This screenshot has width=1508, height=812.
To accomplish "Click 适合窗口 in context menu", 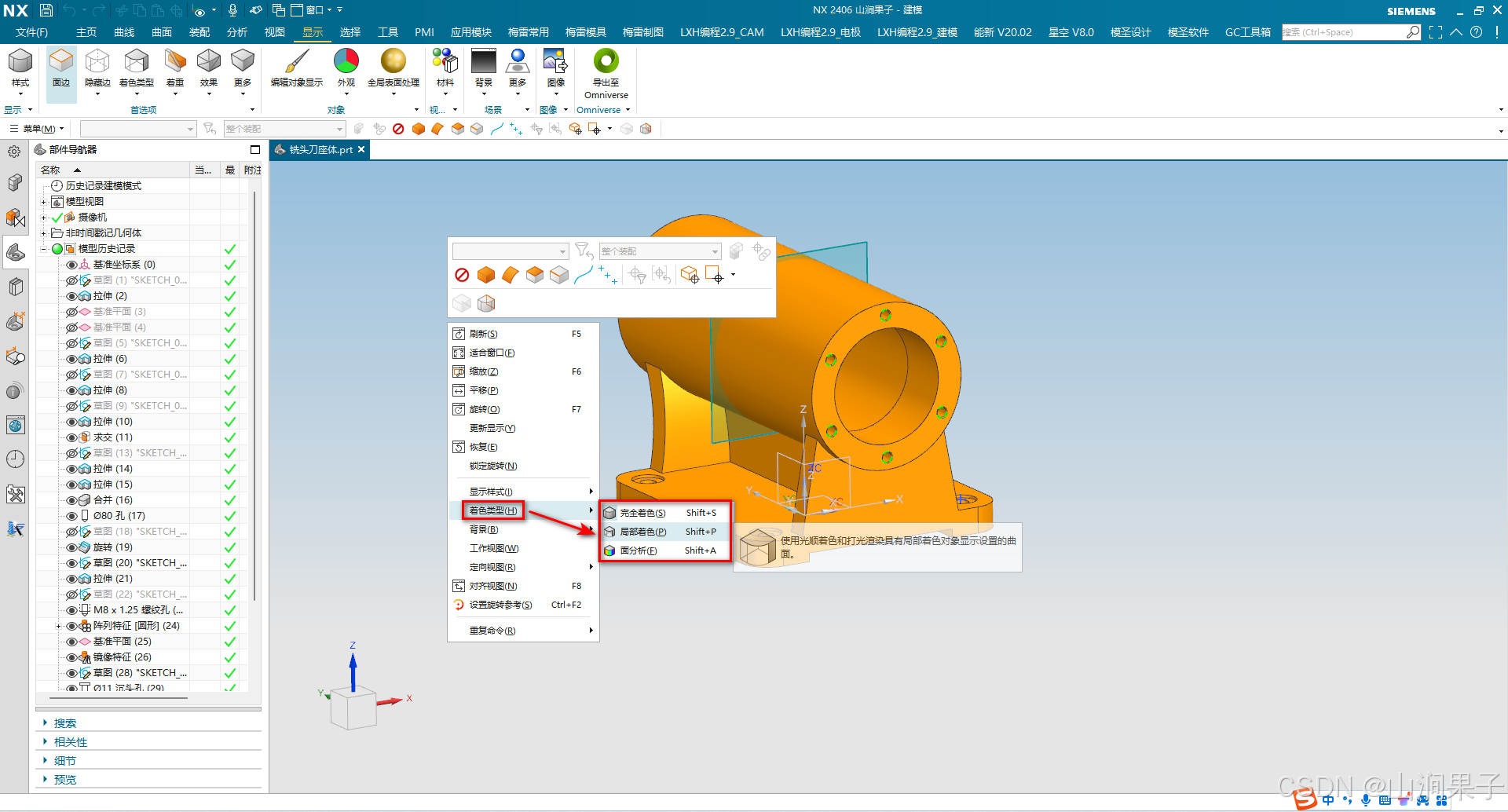I will point(523,353).
